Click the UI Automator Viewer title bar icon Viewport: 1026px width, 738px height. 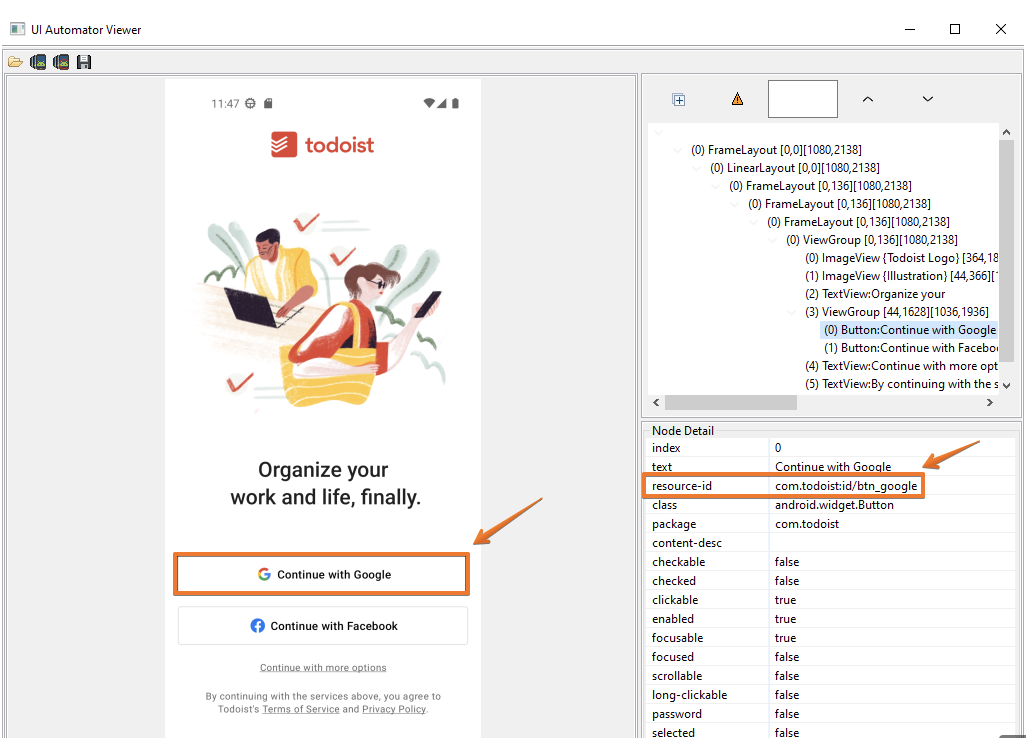coord(18,29)
